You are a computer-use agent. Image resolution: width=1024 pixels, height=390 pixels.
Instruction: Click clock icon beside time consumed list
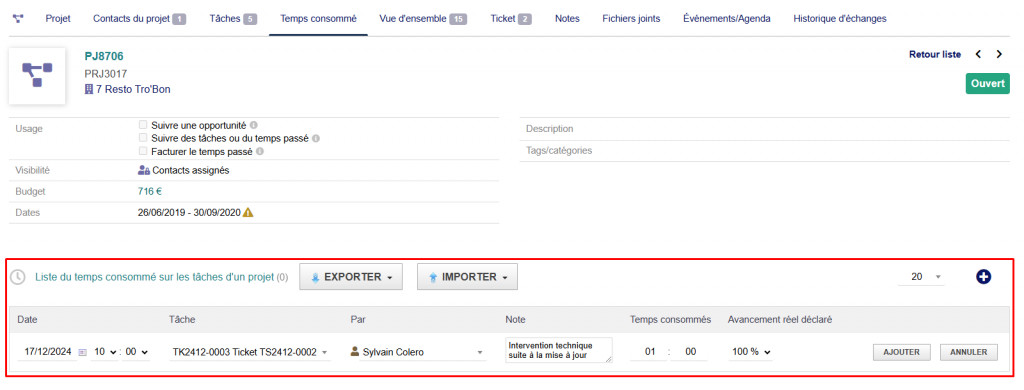[x=18, y=277]
